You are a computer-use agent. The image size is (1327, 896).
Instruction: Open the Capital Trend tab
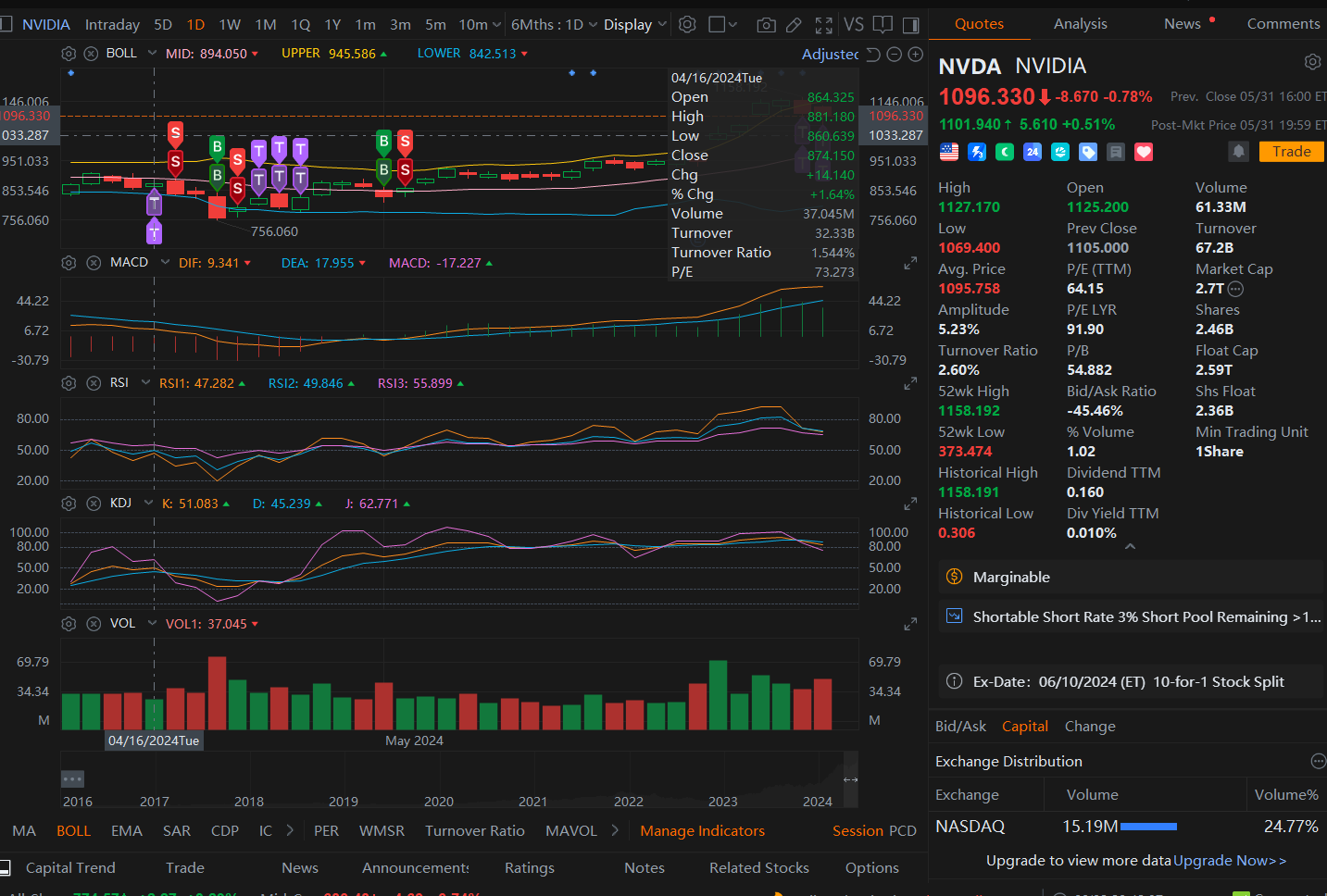coord(70,868)
